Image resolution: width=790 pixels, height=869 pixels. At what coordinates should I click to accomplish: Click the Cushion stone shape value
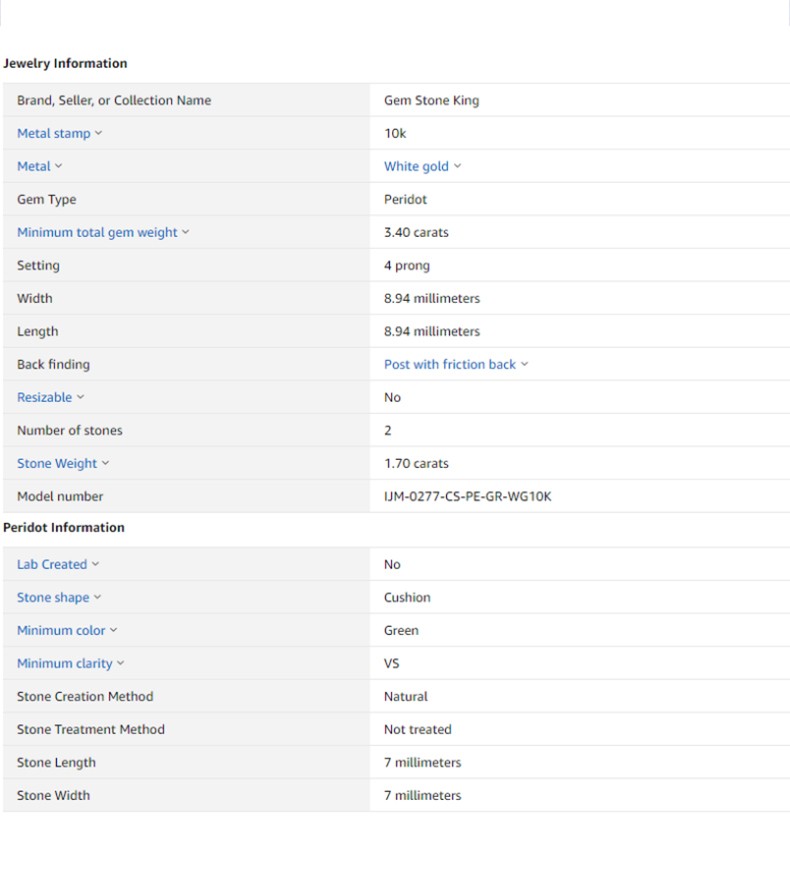407,597
